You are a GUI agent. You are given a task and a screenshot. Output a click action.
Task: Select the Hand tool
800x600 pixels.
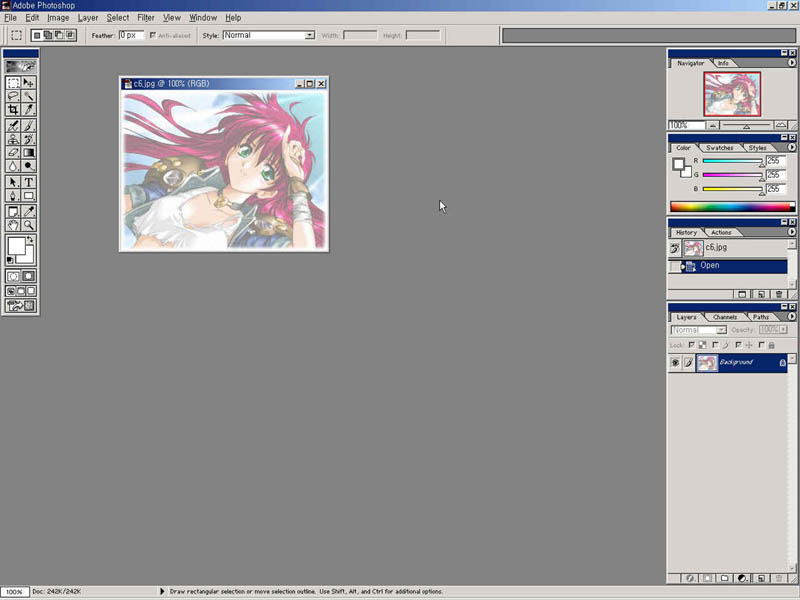tap(13, 225)
